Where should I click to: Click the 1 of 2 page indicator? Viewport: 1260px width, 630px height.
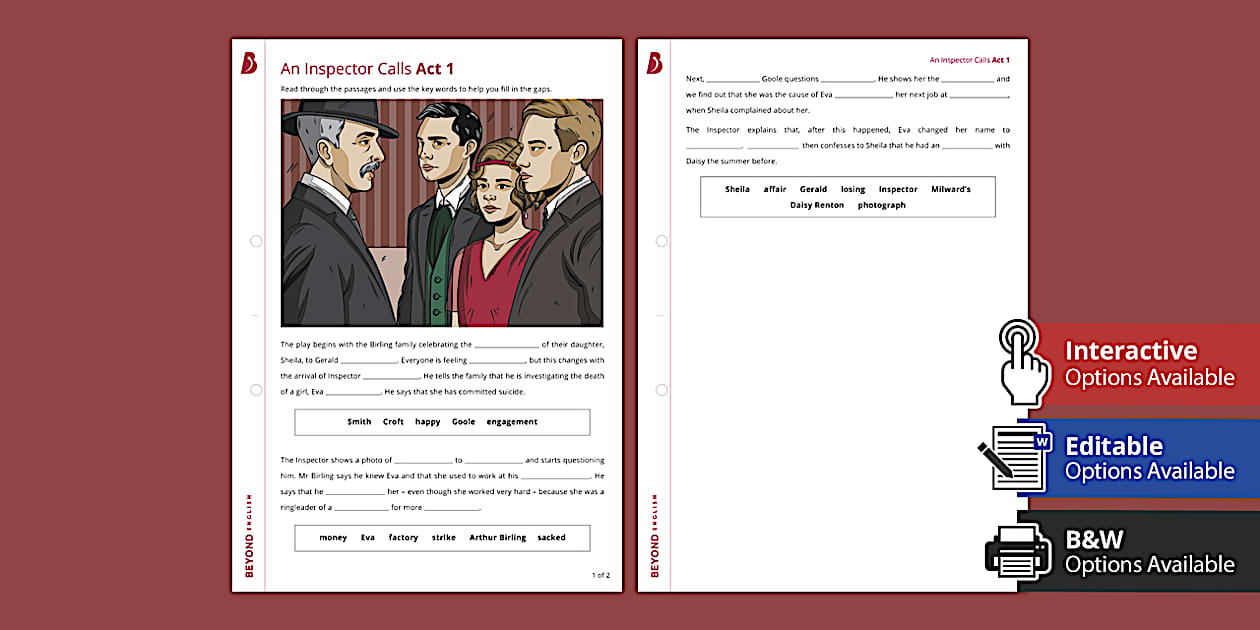(601, 575)
